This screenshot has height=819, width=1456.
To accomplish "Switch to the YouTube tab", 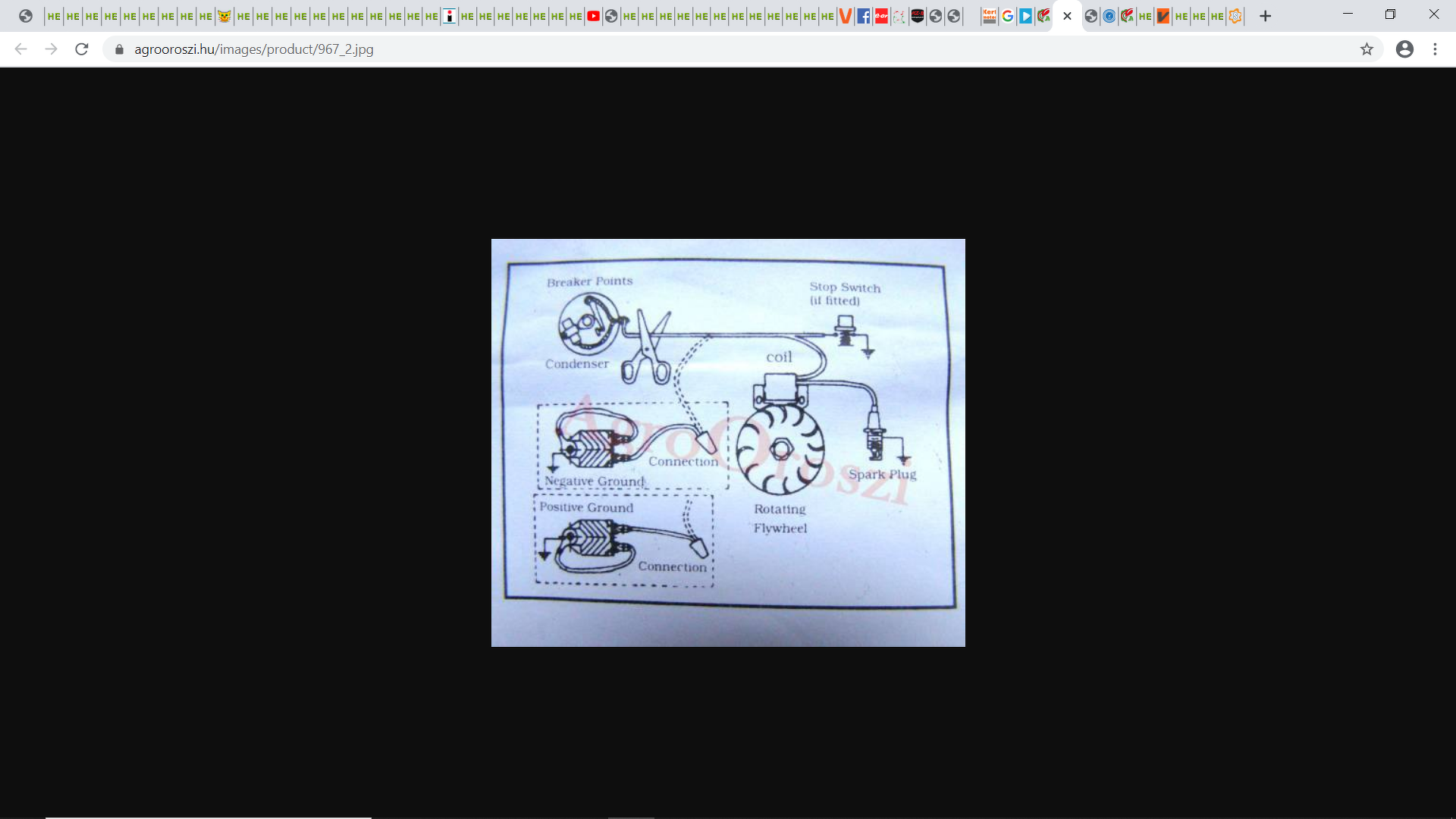I will tap(593, 16).
